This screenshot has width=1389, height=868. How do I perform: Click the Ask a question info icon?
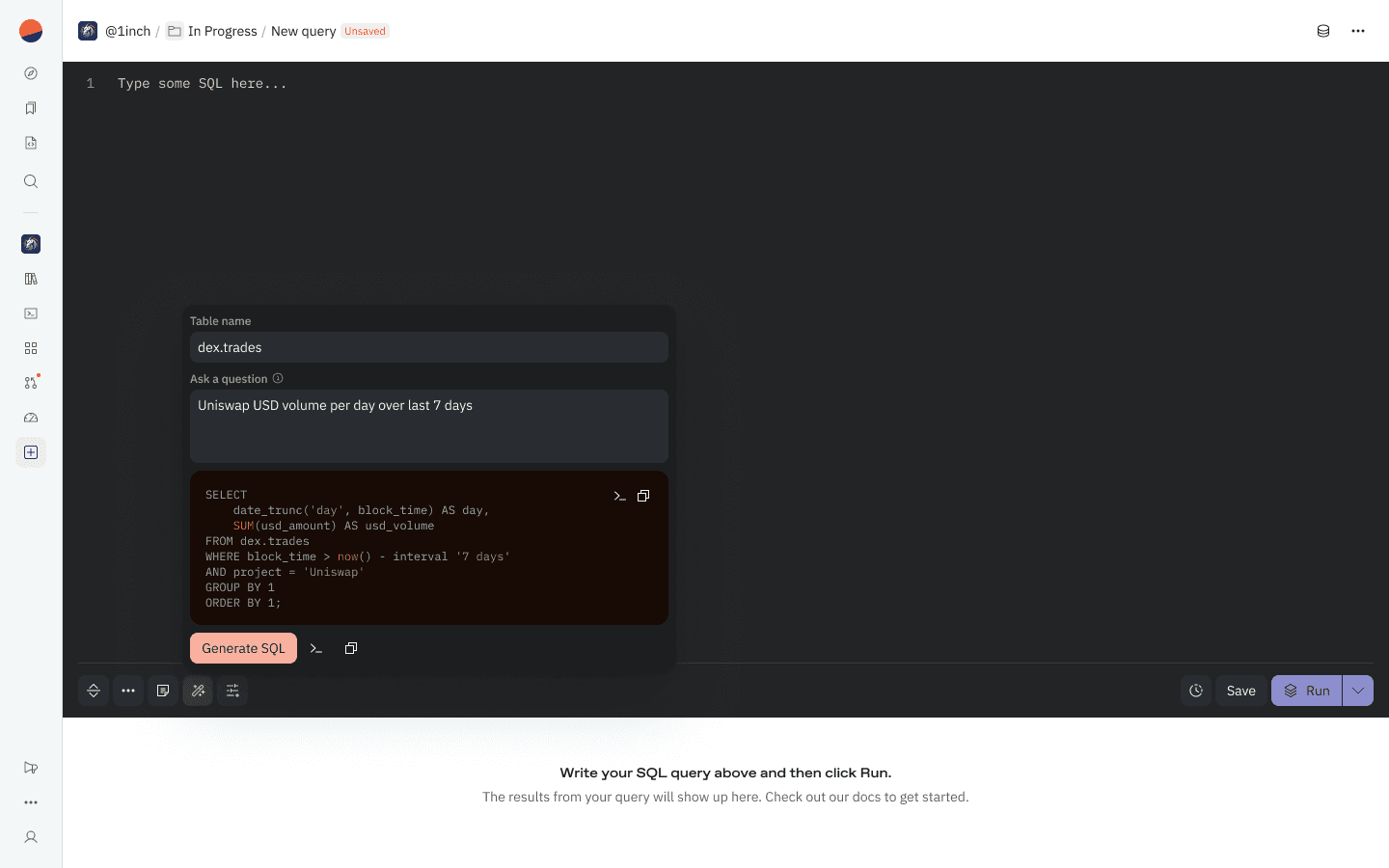[x=278, y=379]
